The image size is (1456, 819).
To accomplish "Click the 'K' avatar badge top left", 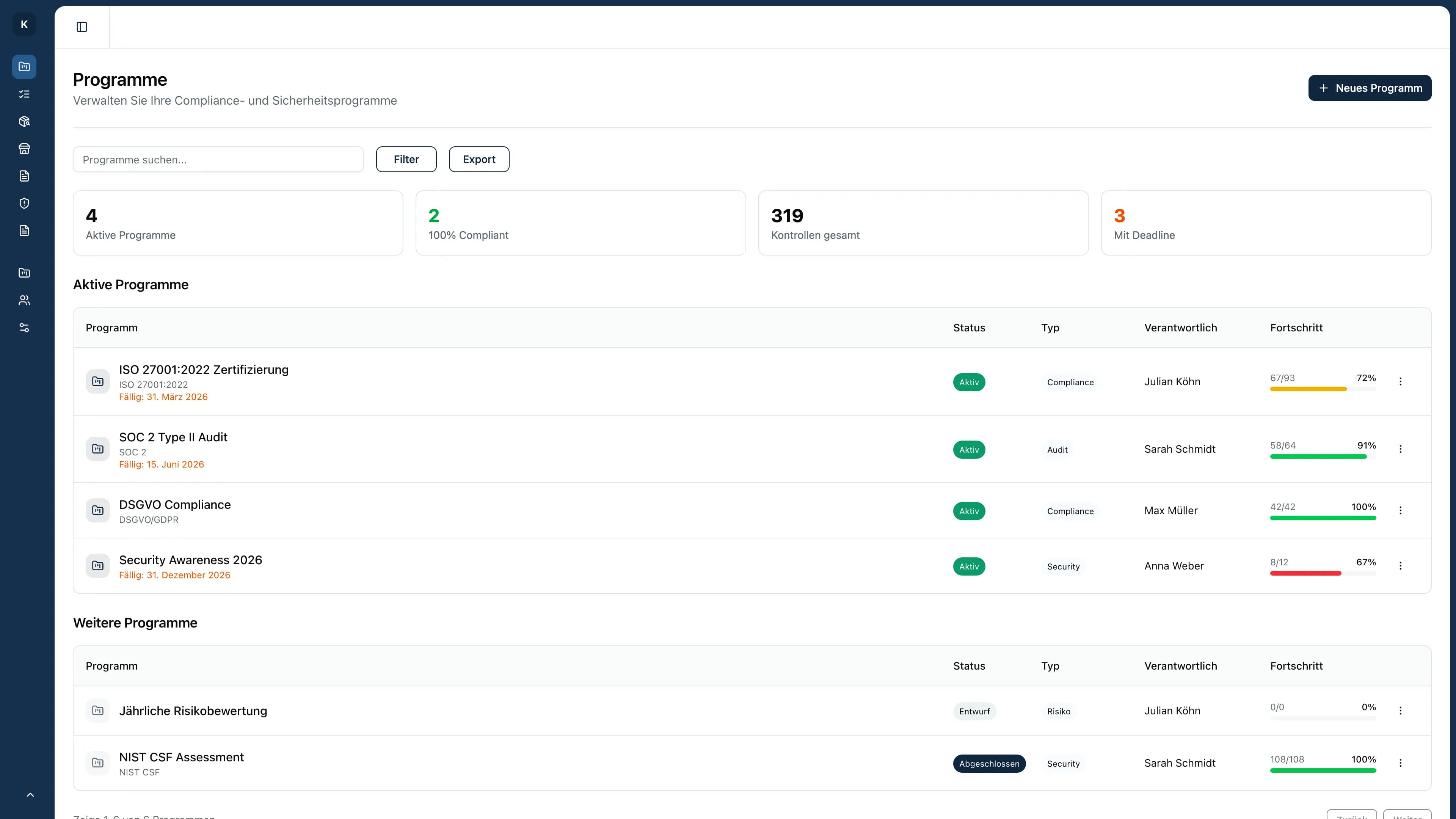I will tap(24, 24).
